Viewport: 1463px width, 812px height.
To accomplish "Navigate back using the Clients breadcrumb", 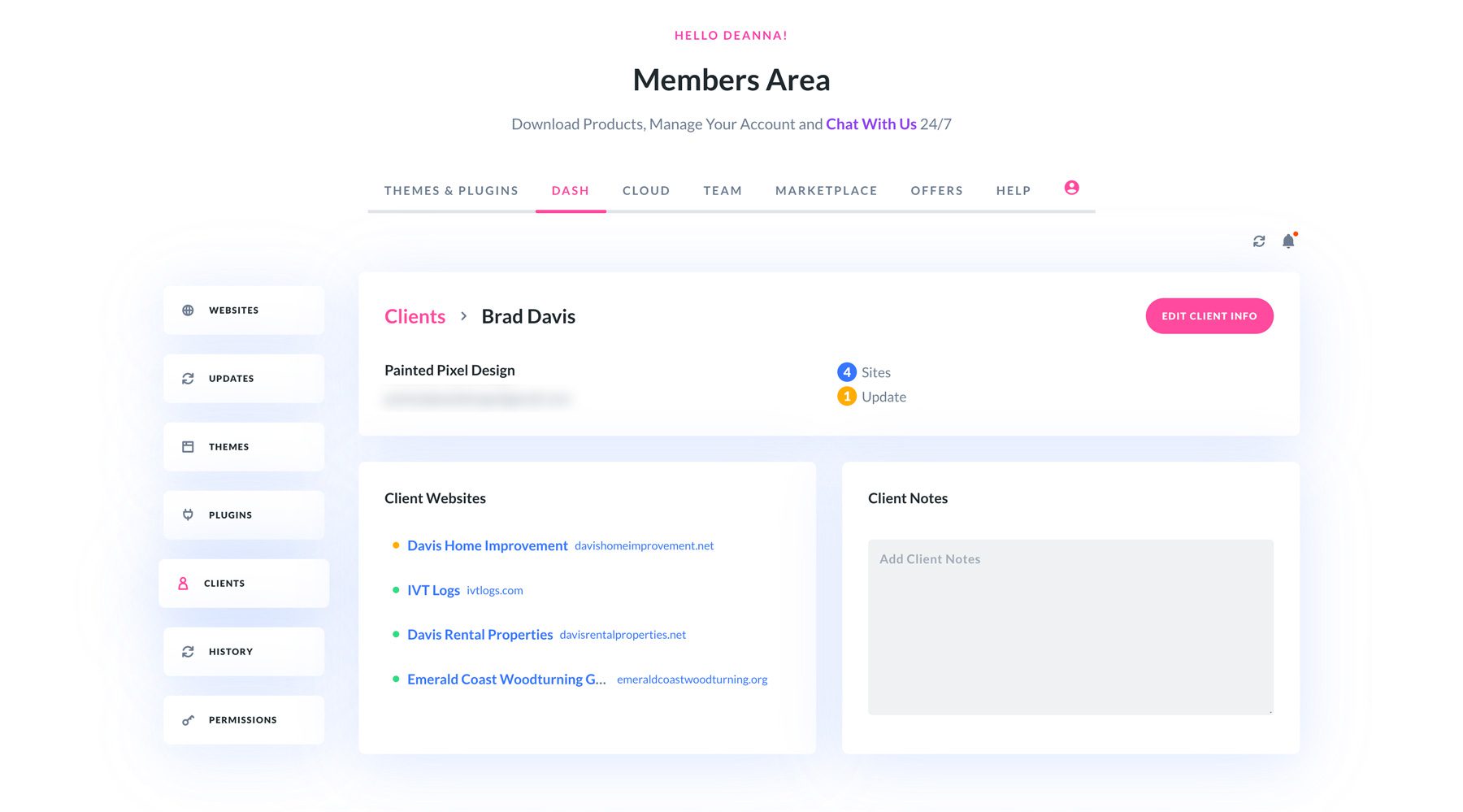I will pos(415,316).
